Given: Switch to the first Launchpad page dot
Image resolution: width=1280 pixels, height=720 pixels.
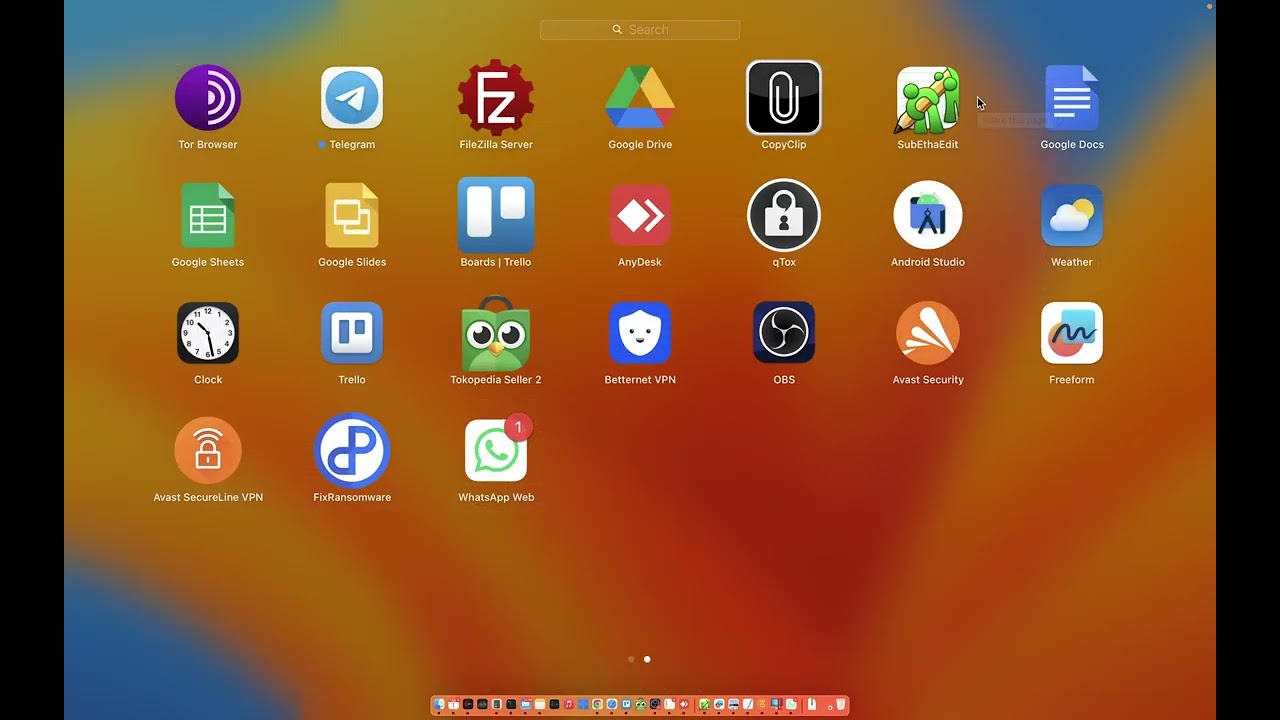Looking at the screenshot, I should point(631,659).
